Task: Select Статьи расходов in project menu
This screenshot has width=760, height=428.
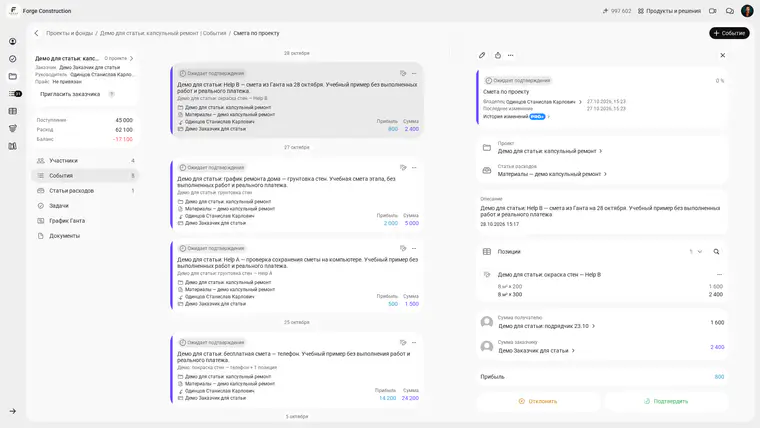Action: point(85,190)
